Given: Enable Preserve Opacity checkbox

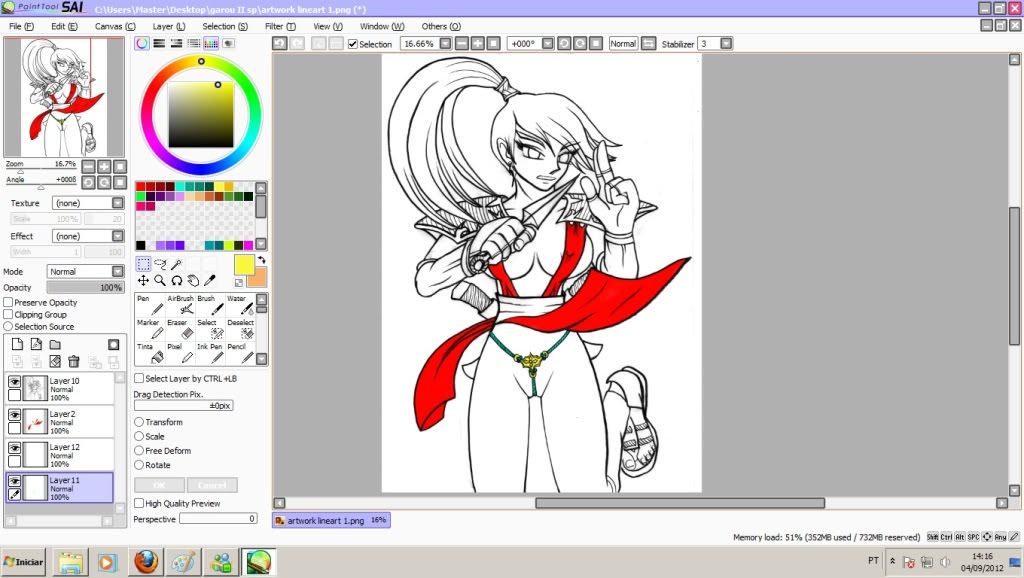Looking at the screenshot, I should click(9, 302).
